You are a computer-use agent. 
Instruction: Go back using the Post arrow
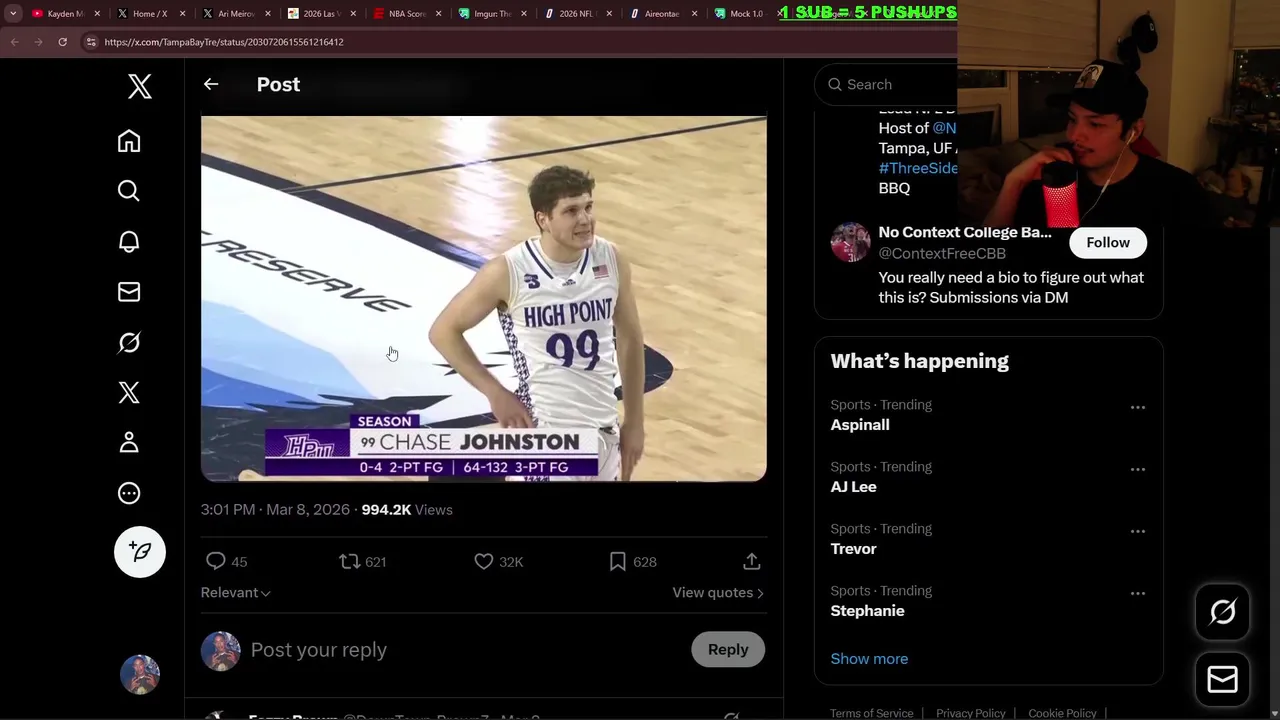(x=211, y=85)
